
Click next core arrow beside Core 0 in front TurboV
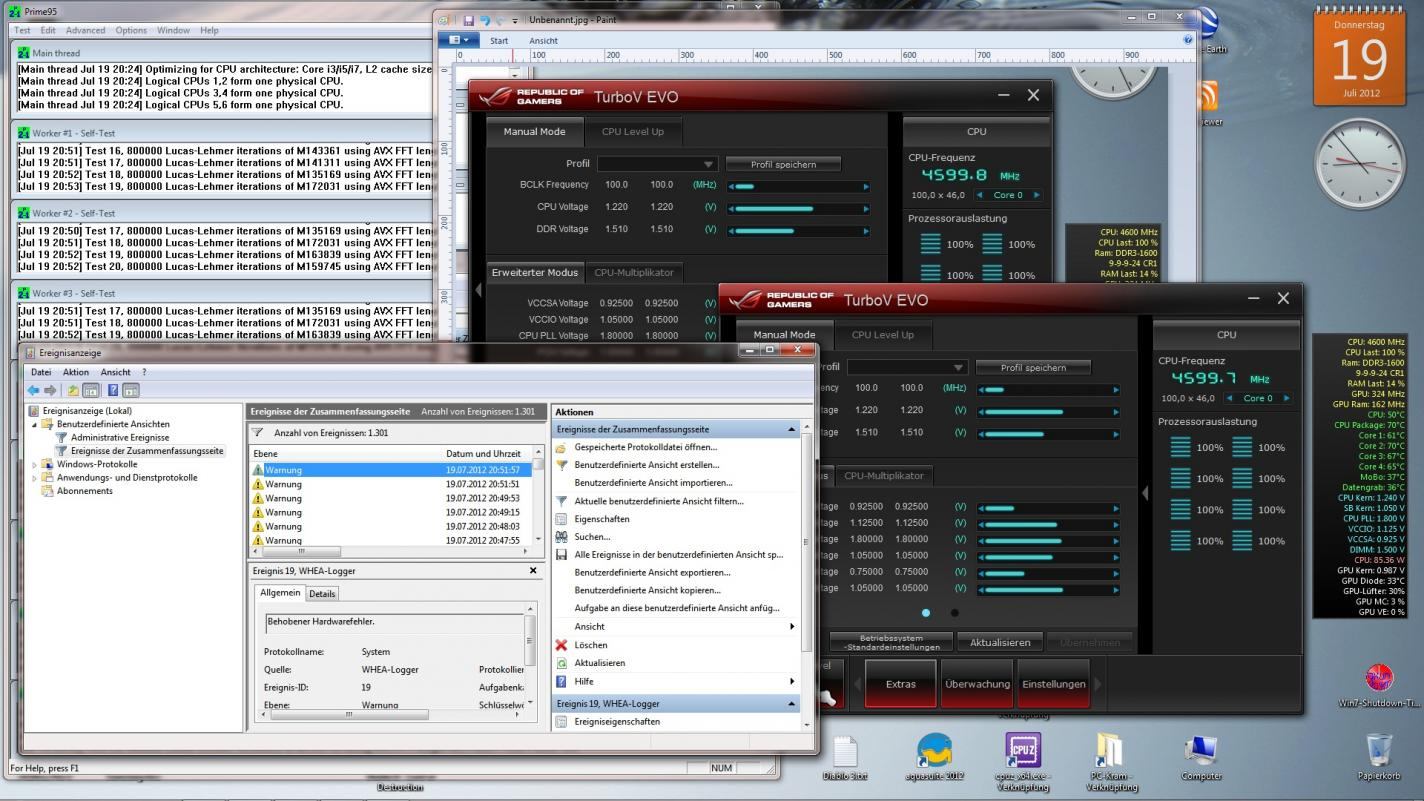click(1287, 398)
